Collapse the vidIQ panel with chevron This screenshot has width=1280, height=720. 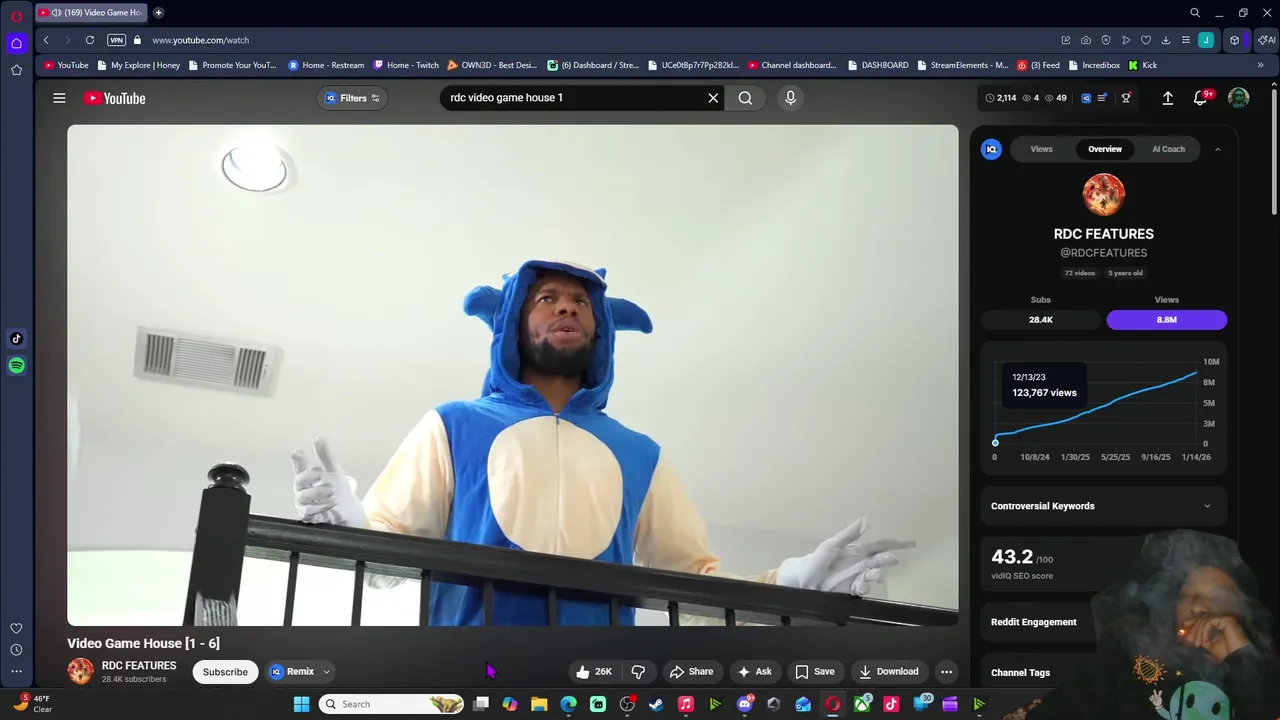[1217, 149]
